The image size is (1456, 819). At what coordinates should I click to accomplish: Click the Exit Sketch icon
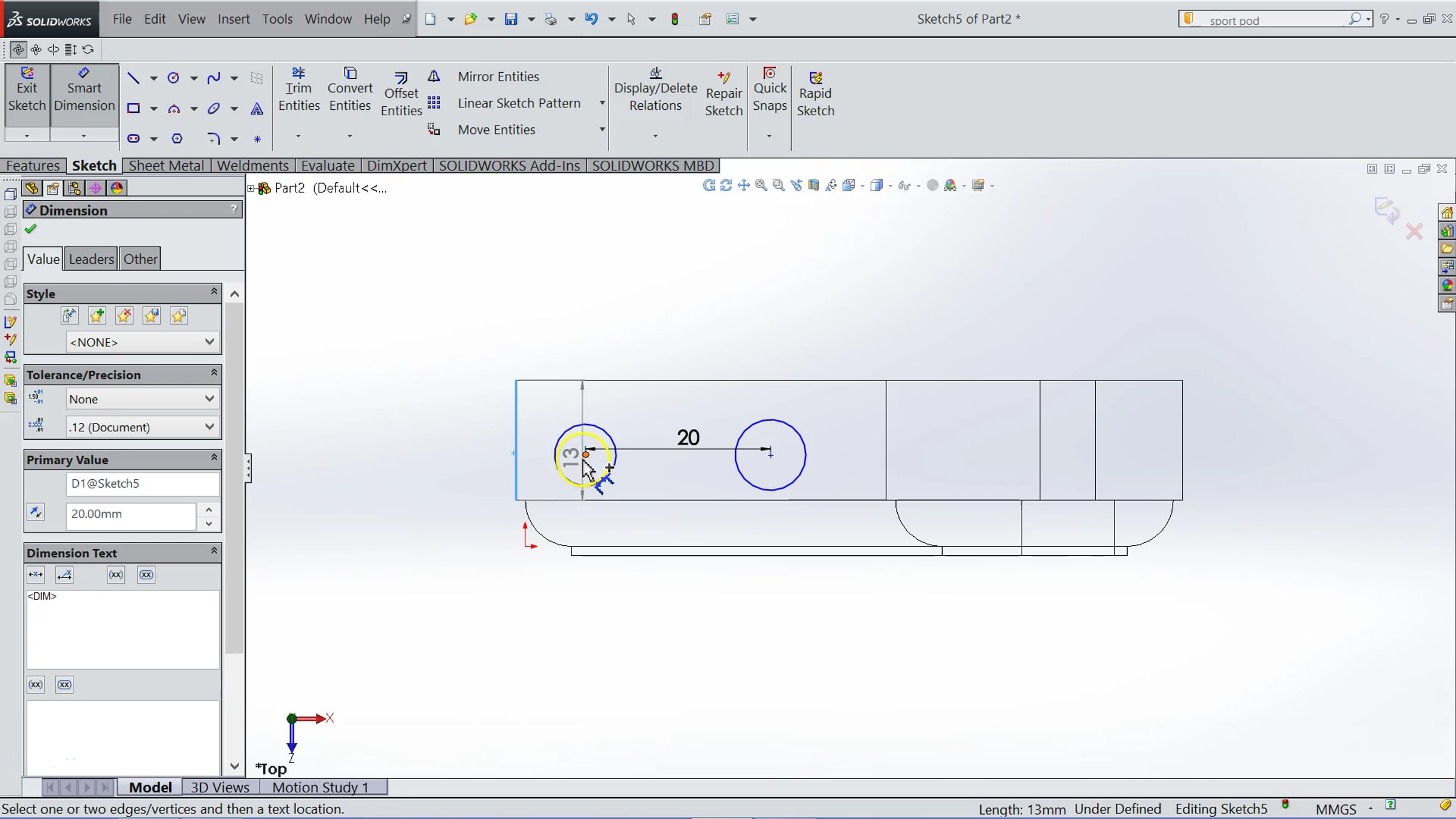[x=27, y=90]
